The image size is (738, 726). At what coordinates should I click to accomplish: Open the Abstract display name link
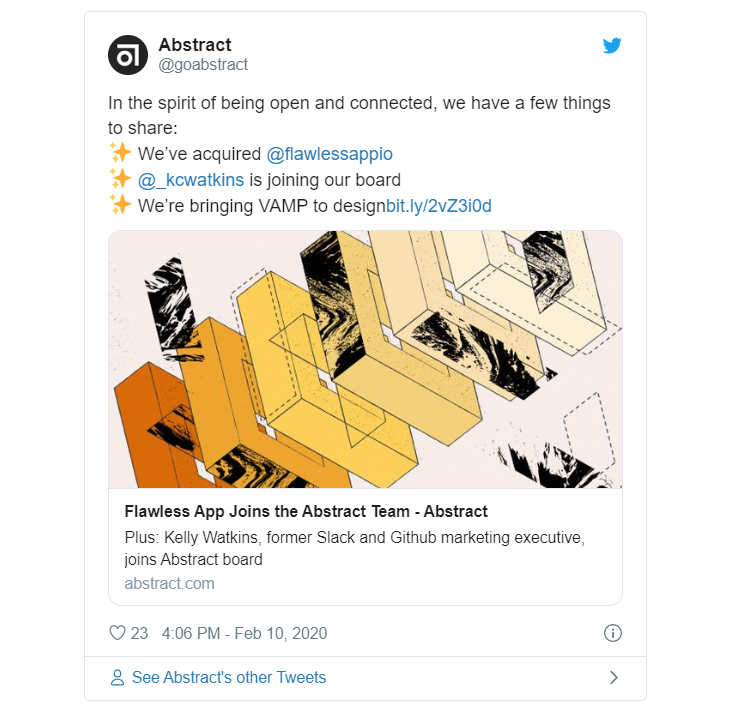tap(195, 45)
